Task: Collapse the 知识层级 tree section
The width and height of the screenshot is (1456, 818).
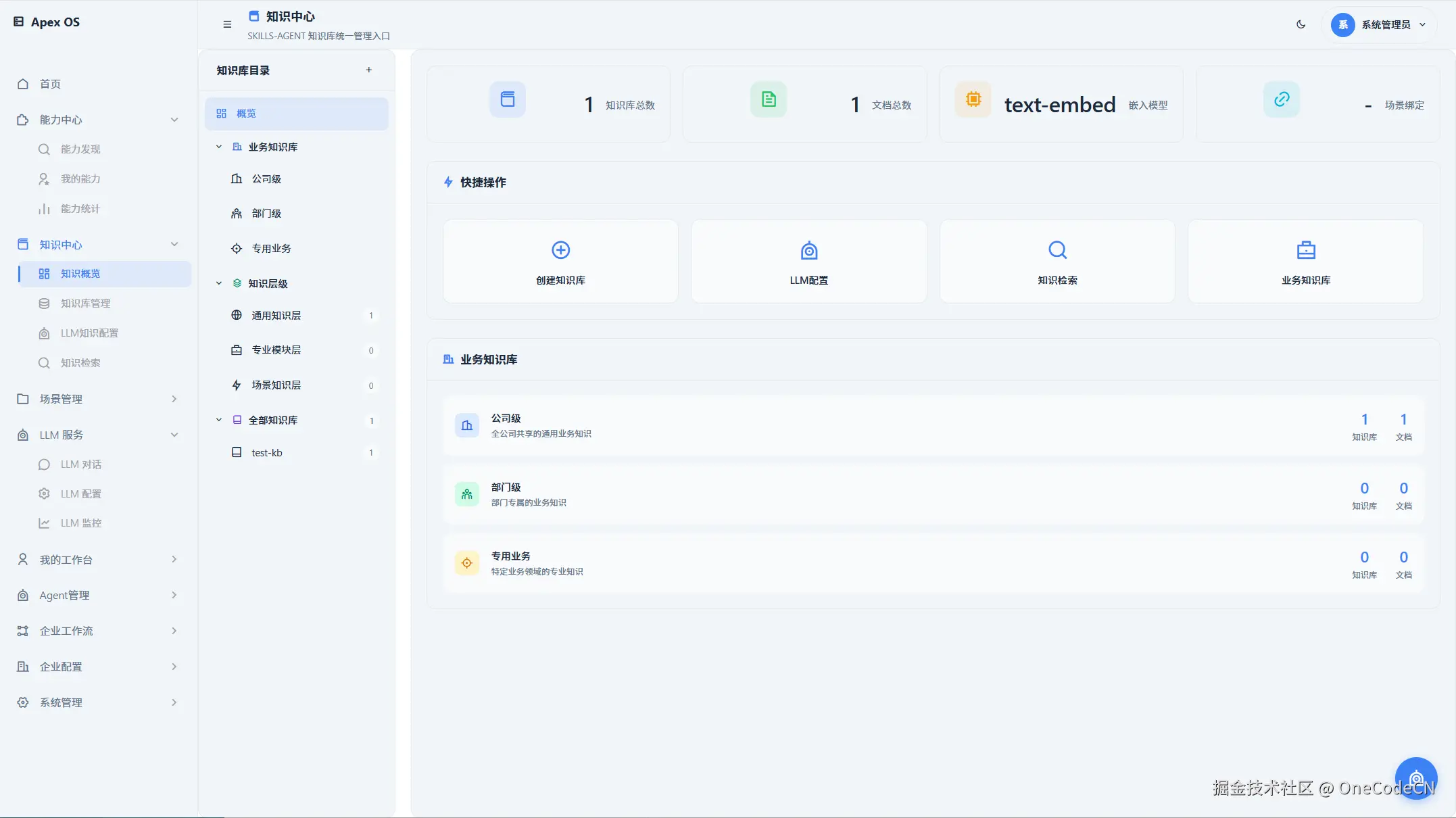Action: tap(219, 283)
